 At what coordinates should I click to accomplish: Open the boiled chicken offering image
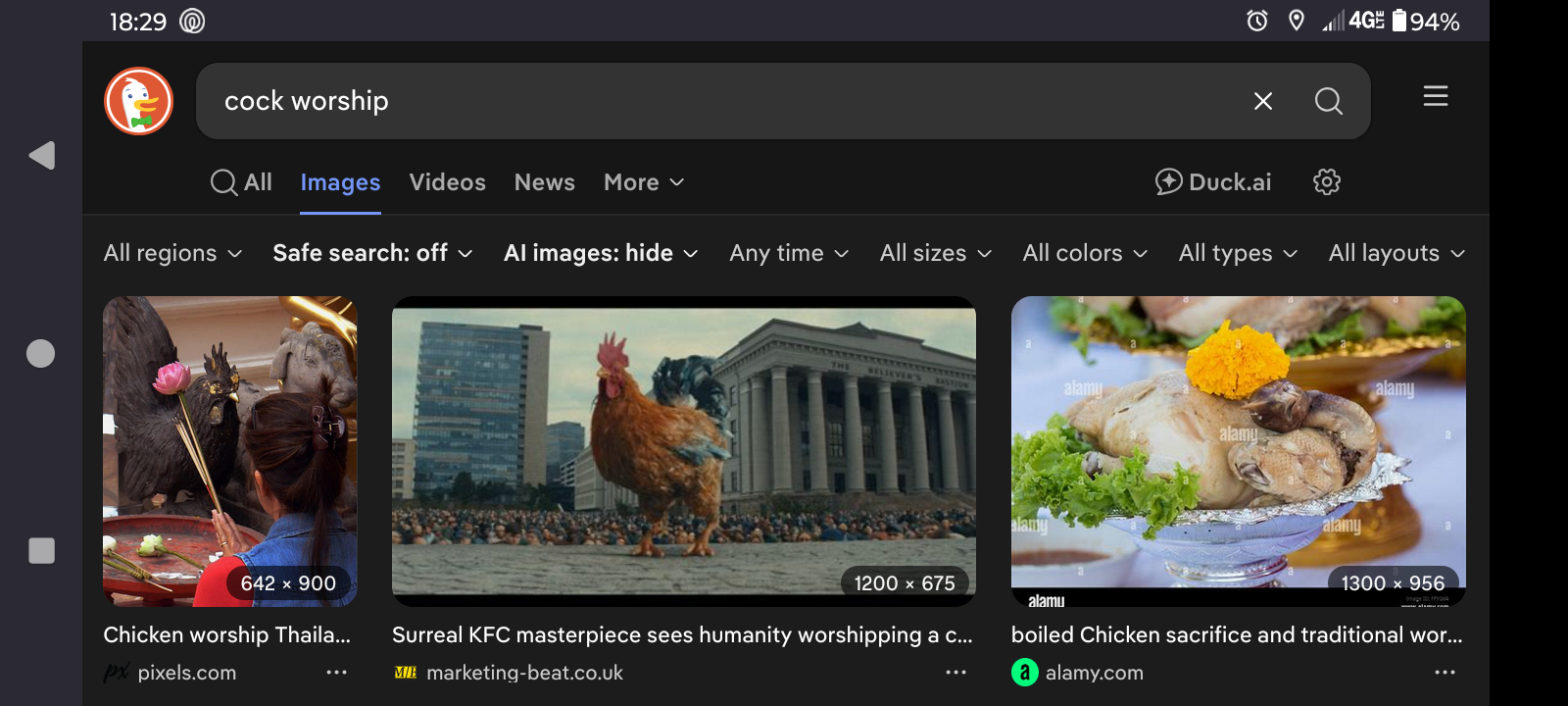click(1239, 451)
